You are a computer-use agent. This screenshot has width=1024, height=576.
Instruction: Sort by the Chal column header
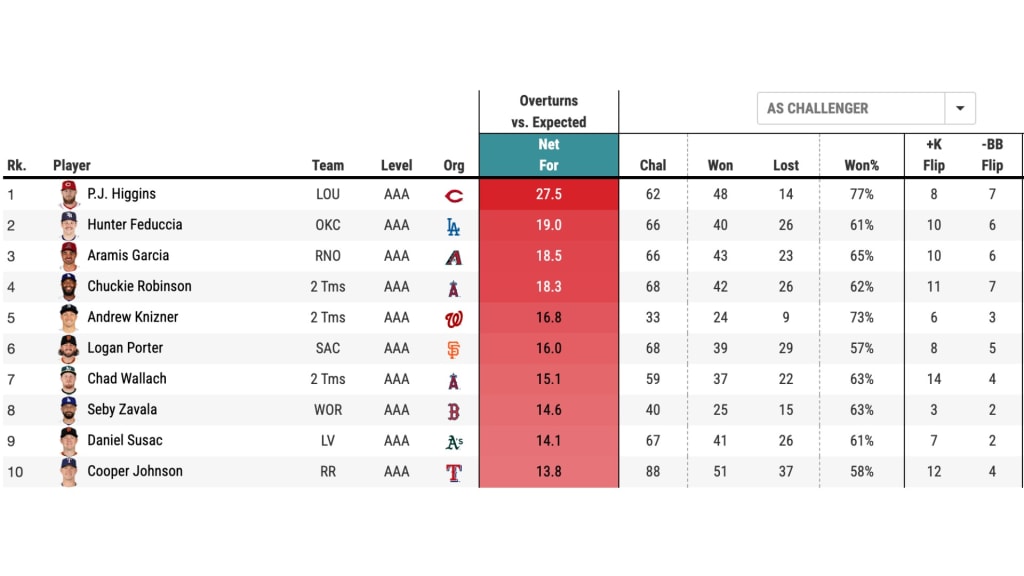pos(653,165)
